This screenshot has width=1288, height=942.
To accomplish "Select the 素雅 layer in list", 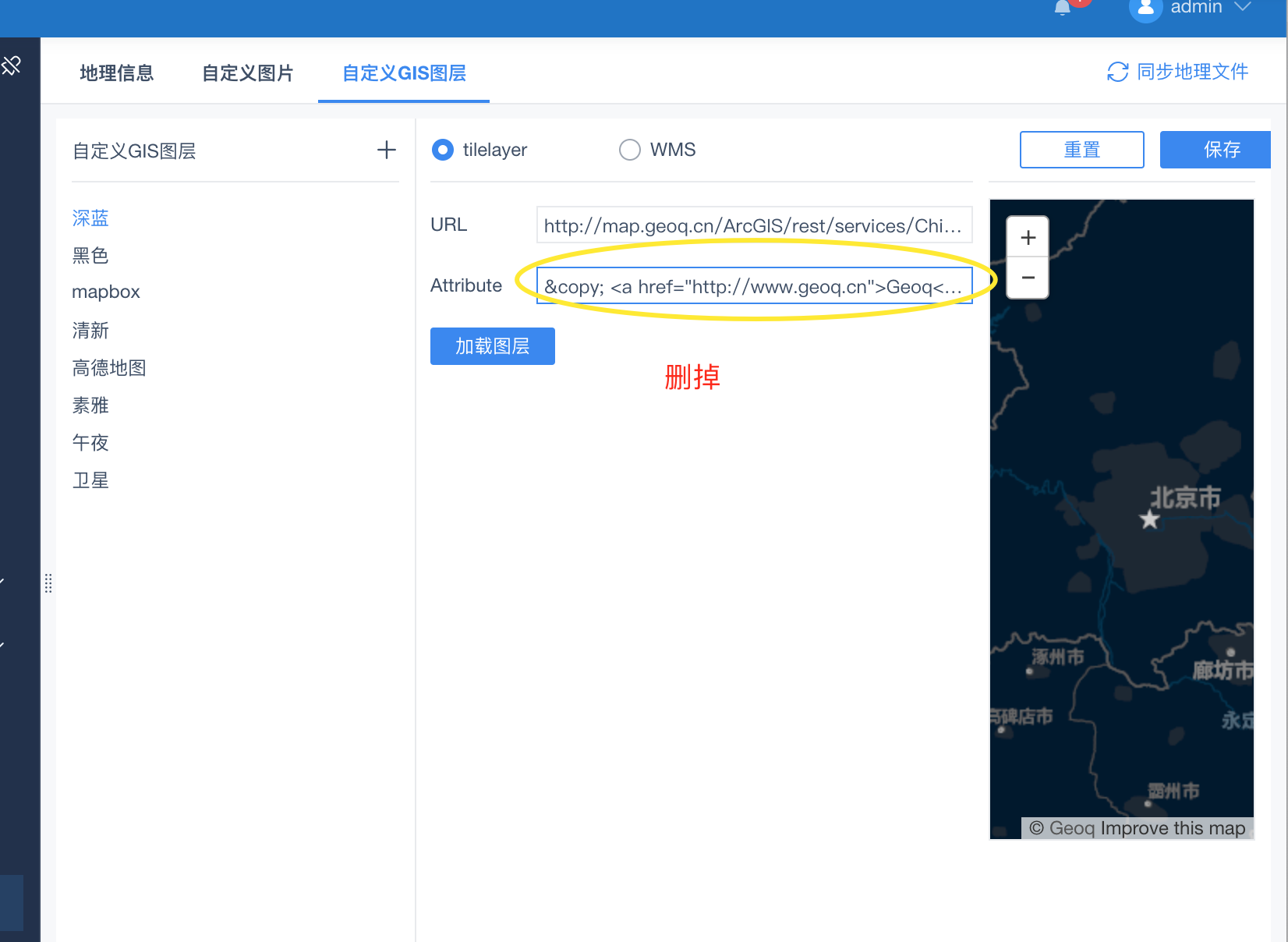I will 90,405.
